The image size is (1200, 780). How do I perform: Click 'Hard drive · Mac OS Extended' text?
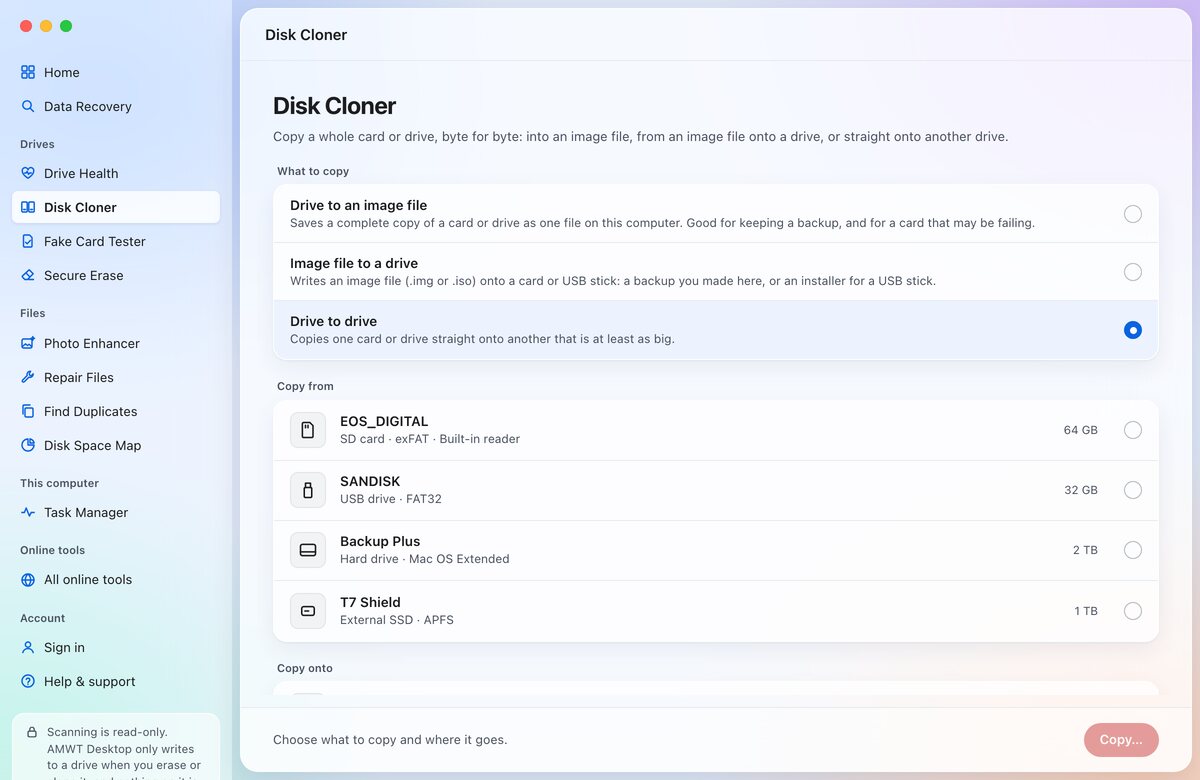coord(425,559)
